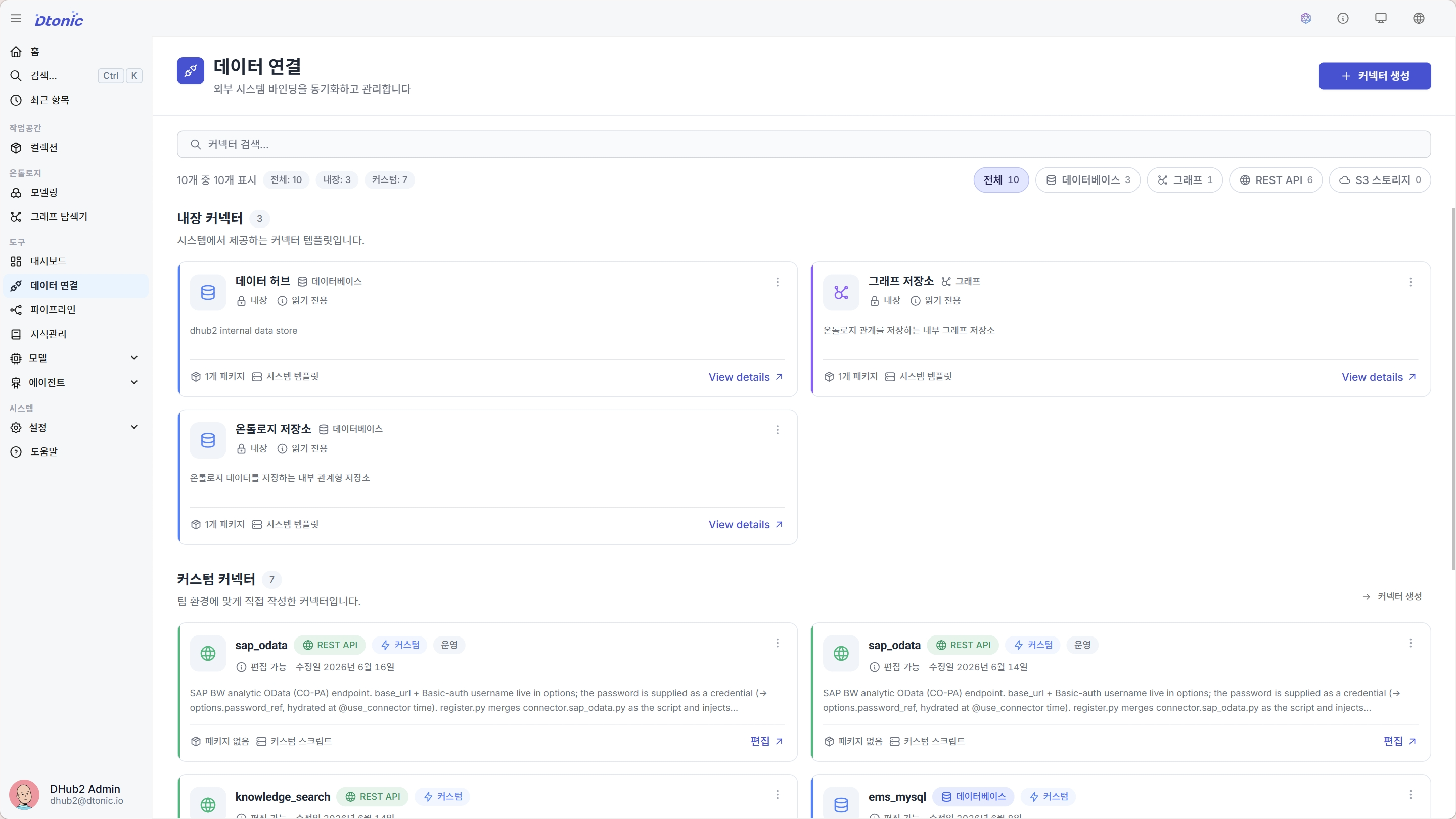Click the 운영 tag on sap_odata 6월 16일 card

coord(449,645)
